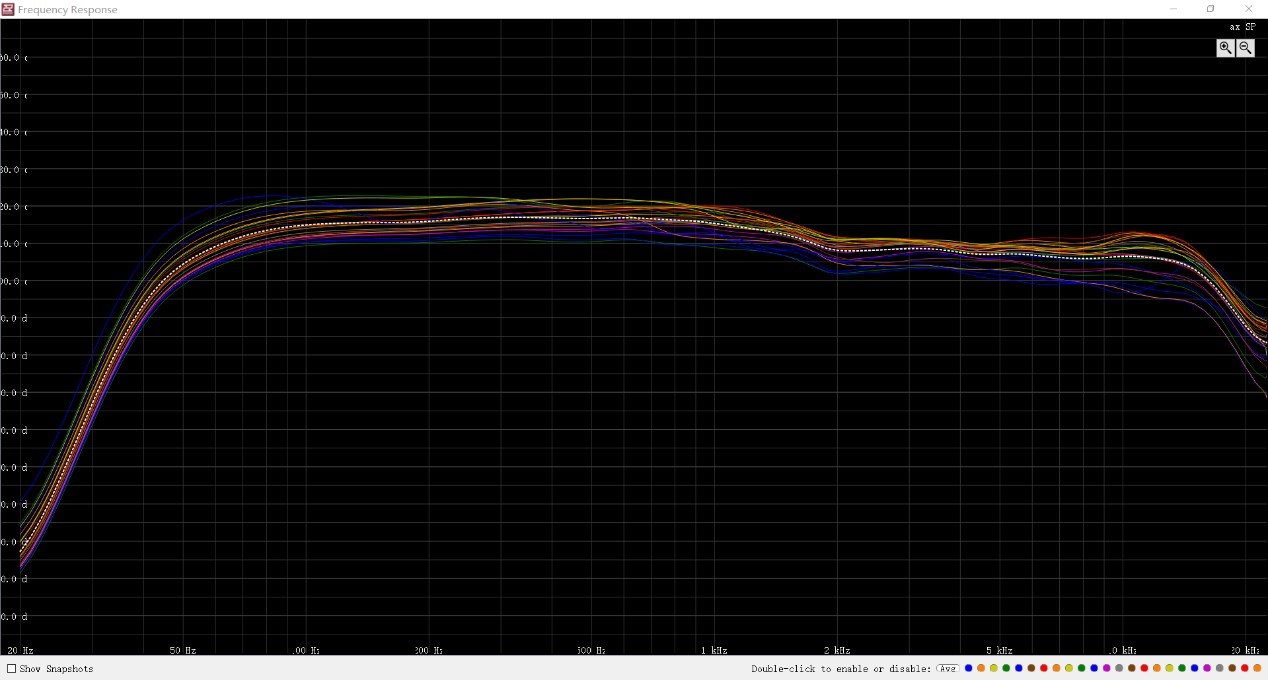Click the last red dot near right end
Image resolution: width=1268 pixels, height=680 pixels.
[1245, 668]
